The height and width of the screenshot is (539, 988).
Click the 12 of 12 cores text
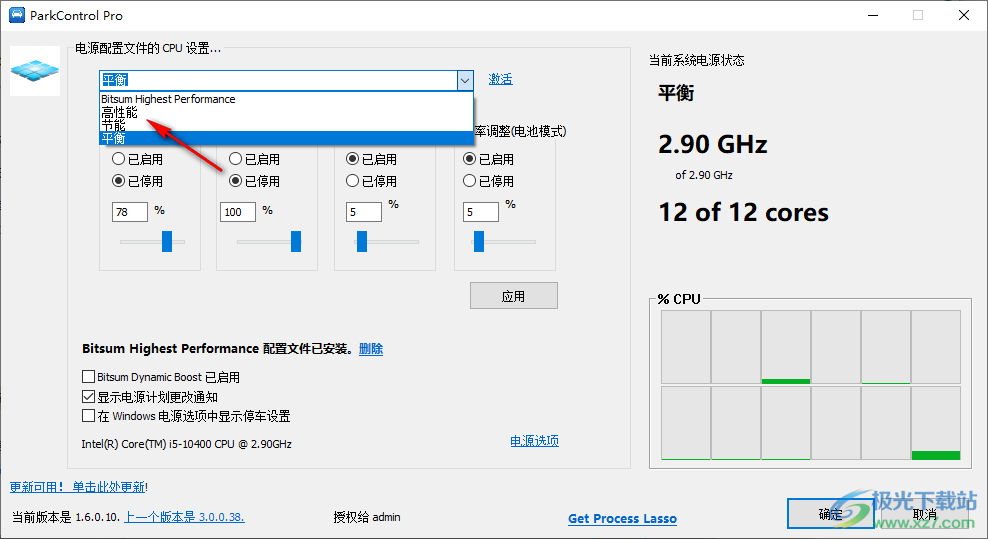(744, 212)
